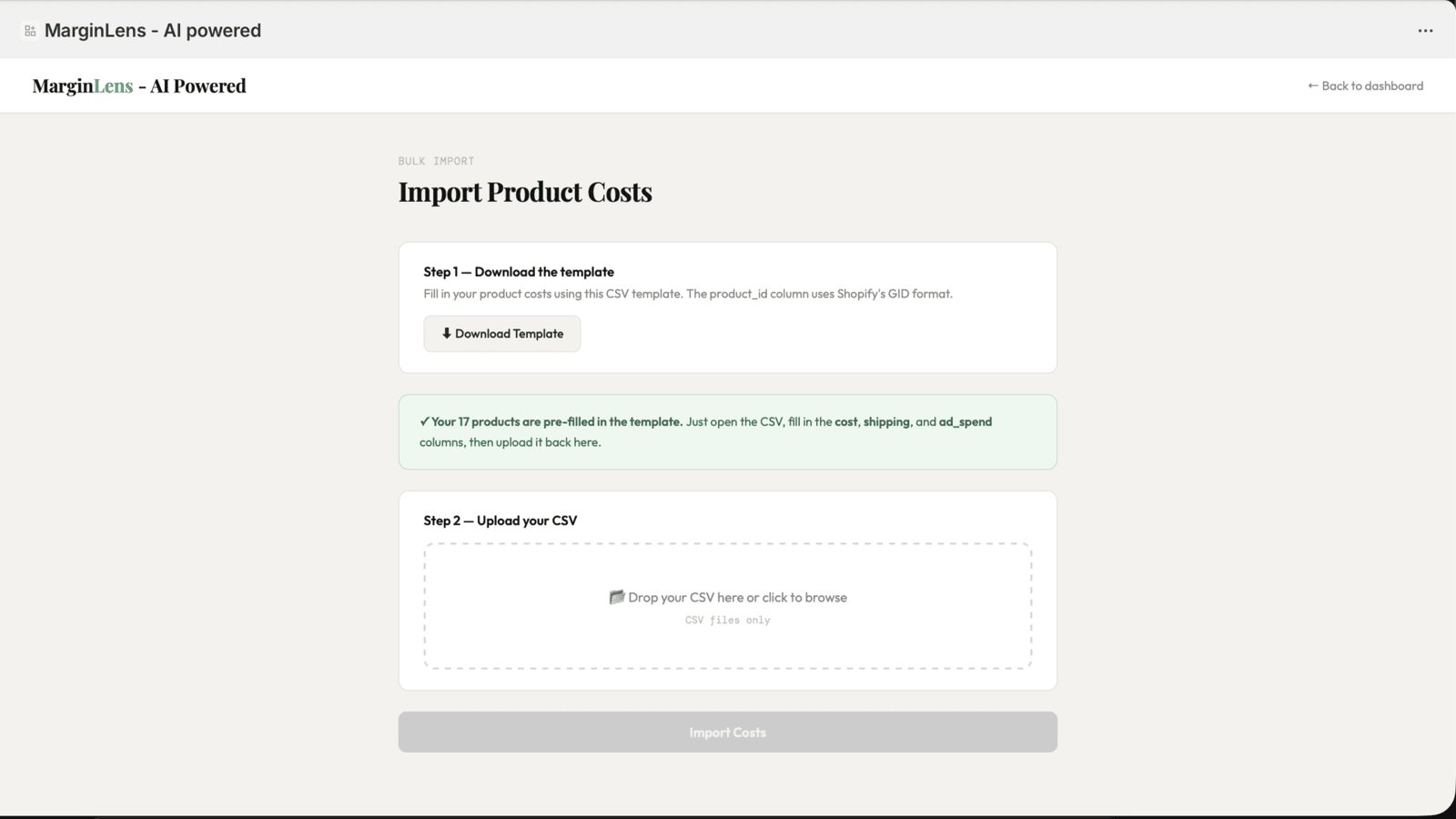Click the BULK IMPORT label icon area

pos(435,161)
